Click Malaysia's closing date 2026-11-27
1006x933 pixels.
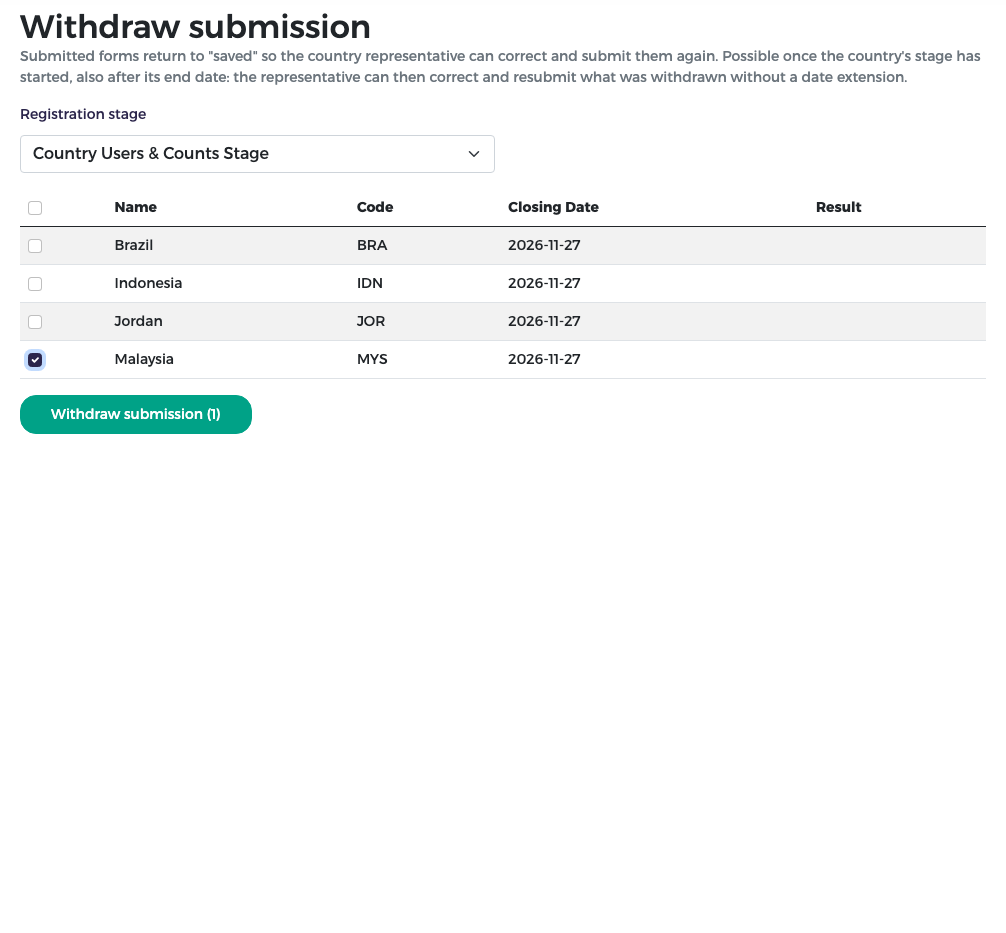click(x=544, y=359)
